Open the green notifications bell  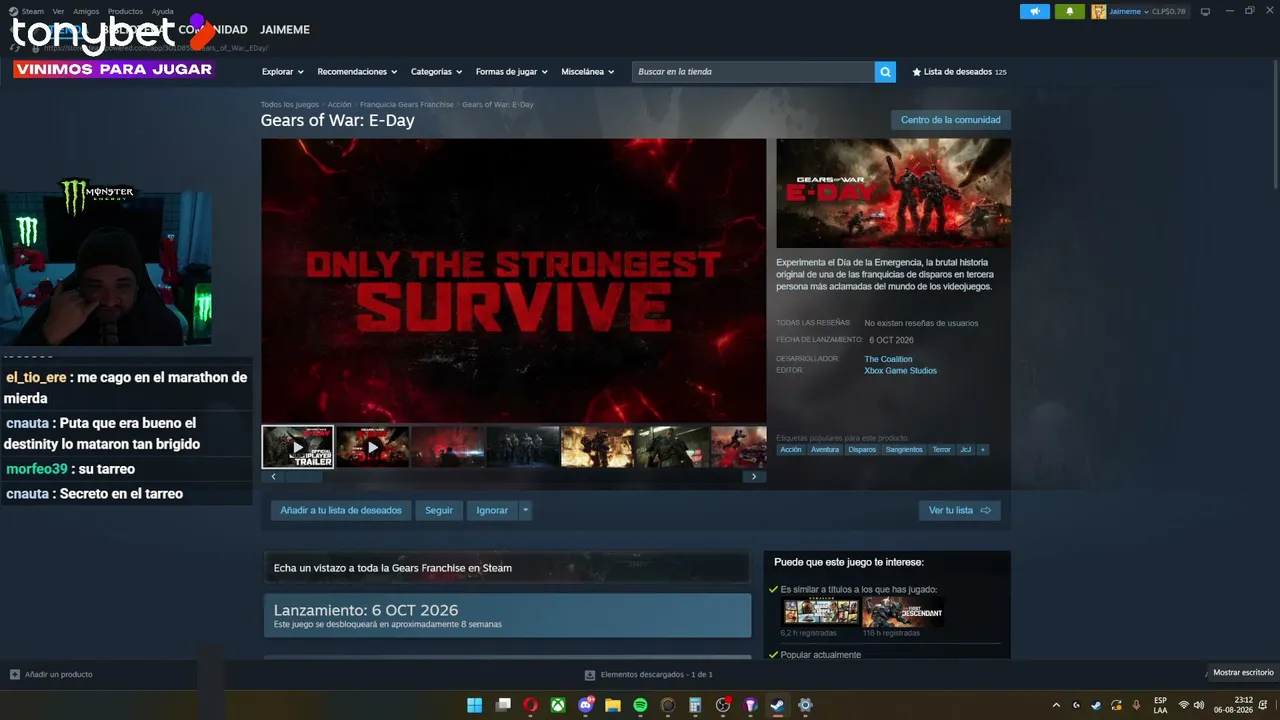click(1069, 12)
